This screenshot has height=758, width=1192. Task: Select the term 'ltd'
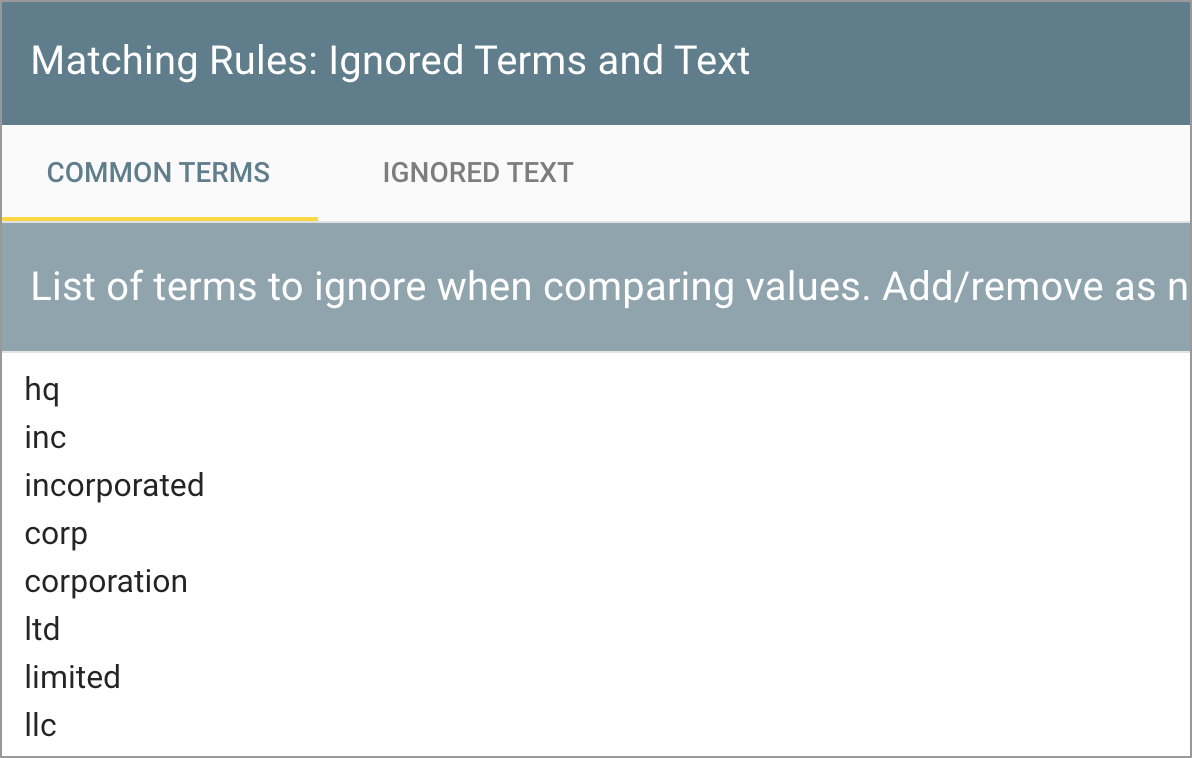tap(42, 629)
